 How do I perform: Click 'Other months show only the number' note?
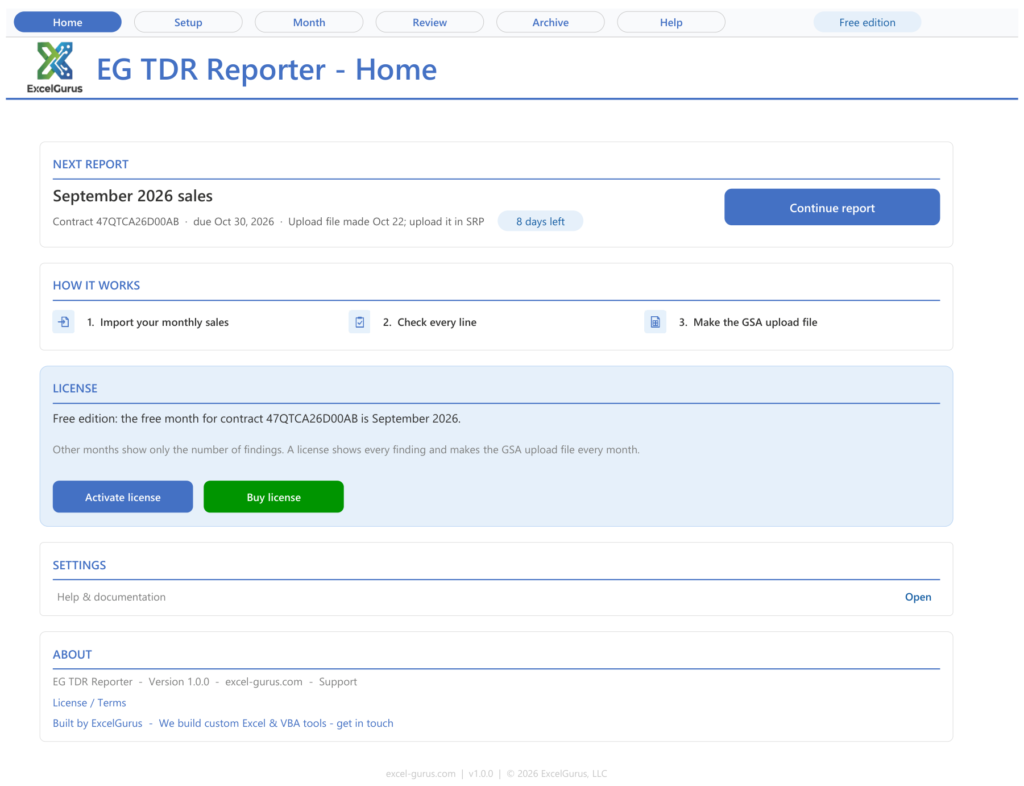tap(346, 449)
